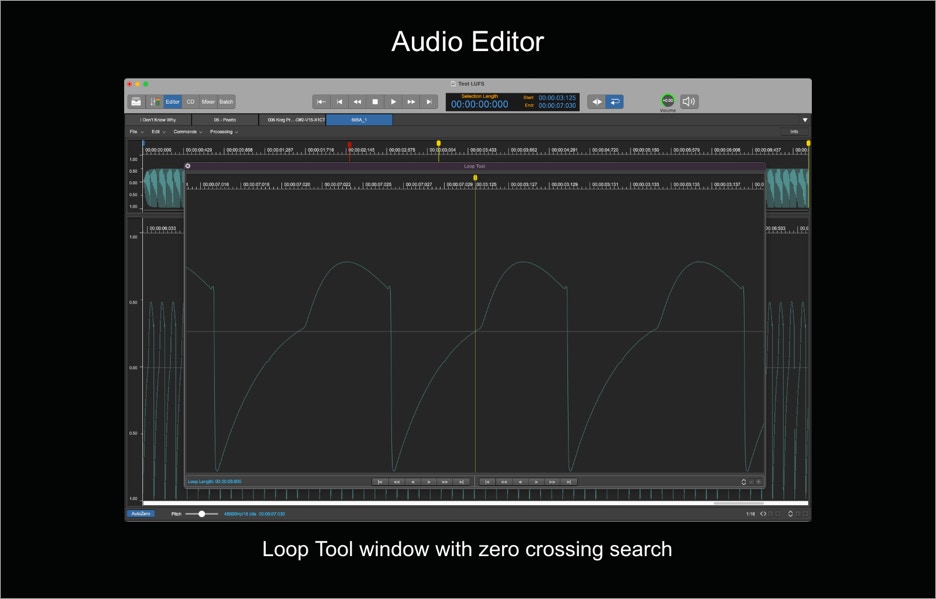
Task: Expand the Processing dropdown menu
Action: coord(223,132)
